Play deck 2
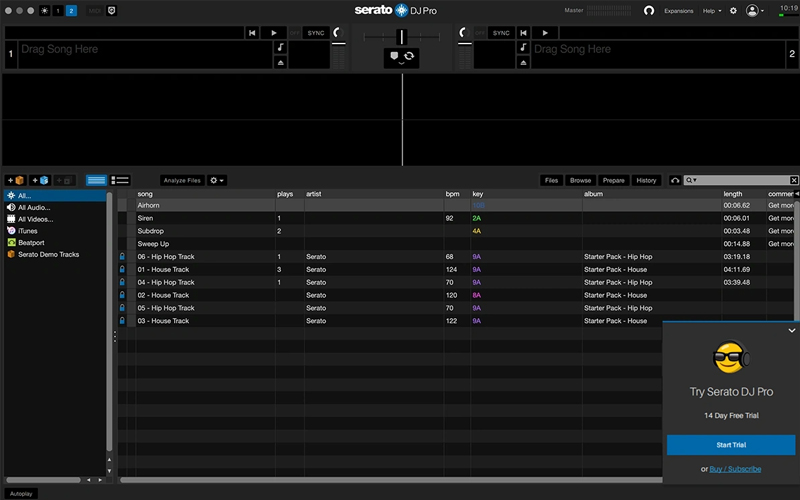 (545, 33)
